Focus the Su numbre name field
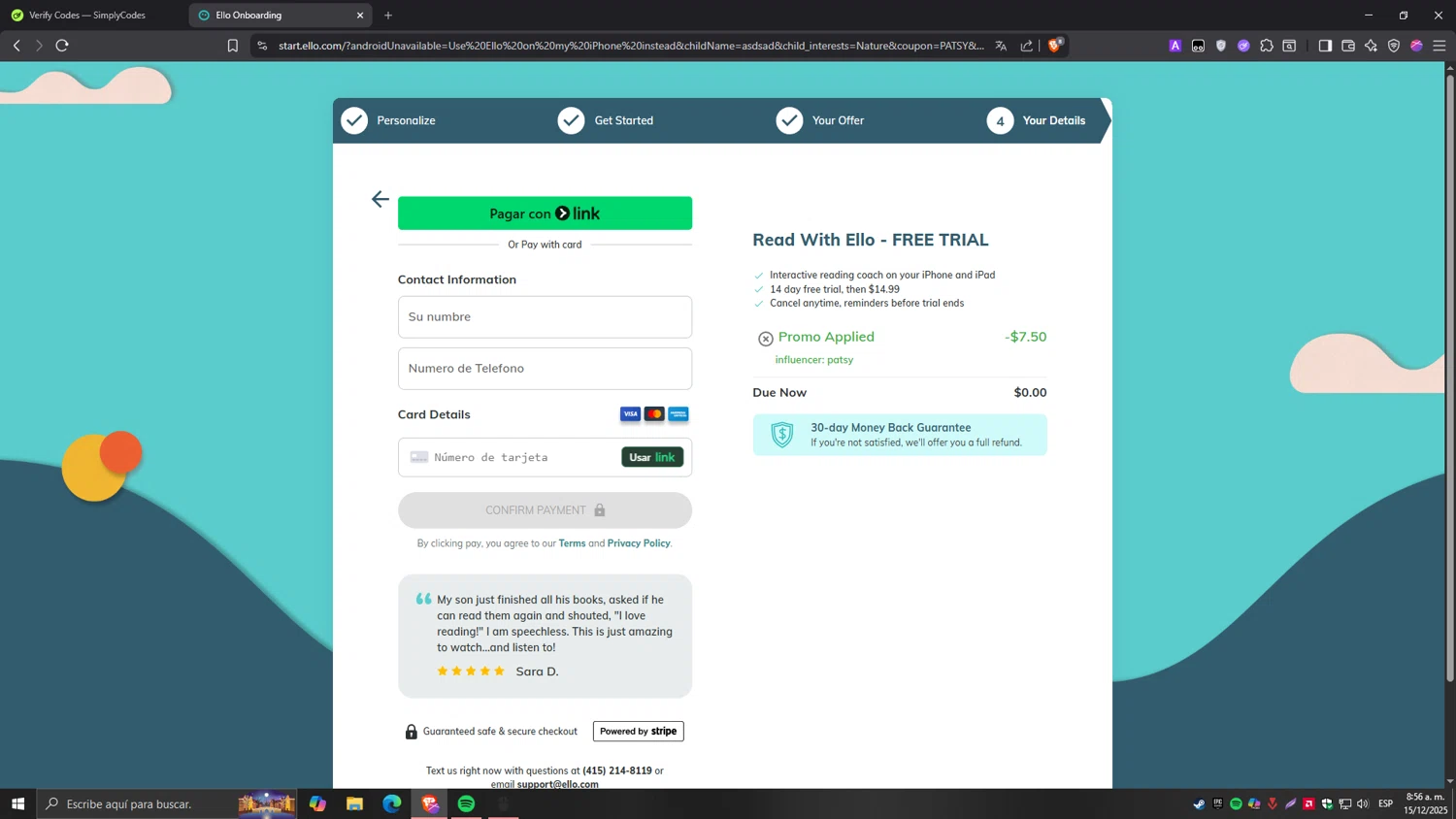The height and width of the screenshot is (819, 1456). [x=545, y=317]
